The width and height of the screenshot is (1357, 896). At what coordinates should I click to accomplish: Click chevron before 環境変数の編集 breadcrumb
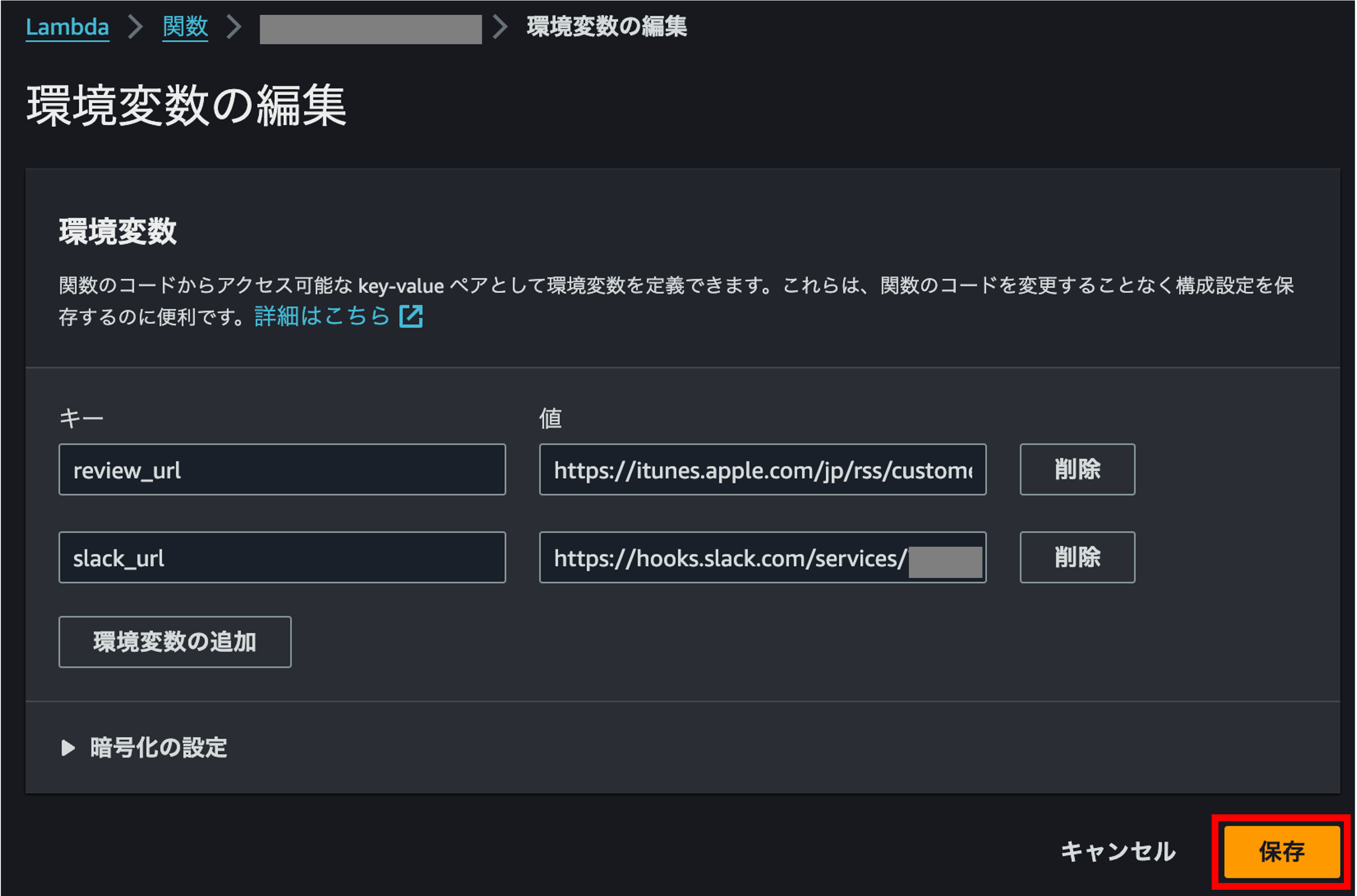click(500, 27)
